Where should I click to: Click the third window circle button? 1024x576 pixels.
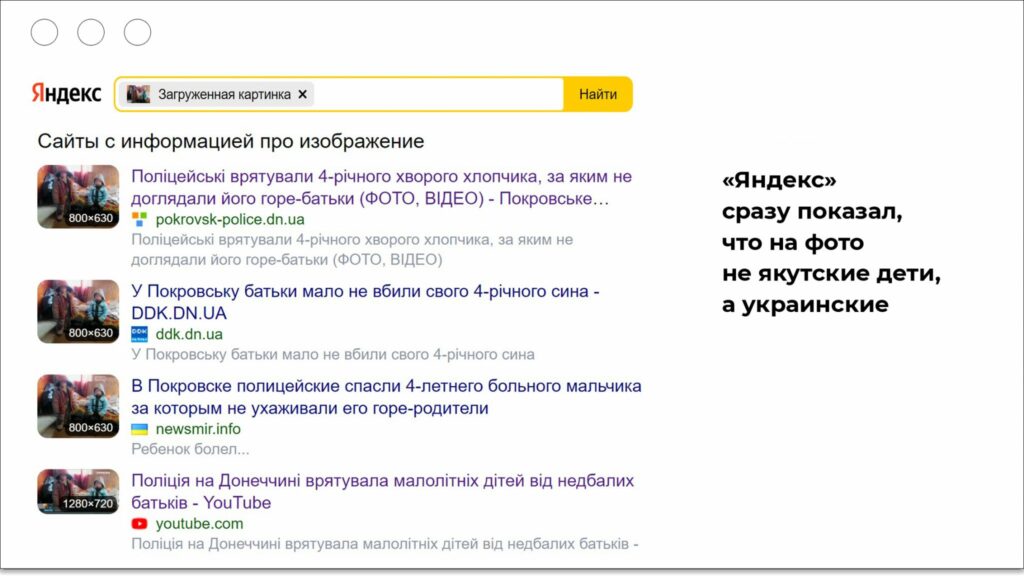(x=137, y=32)
